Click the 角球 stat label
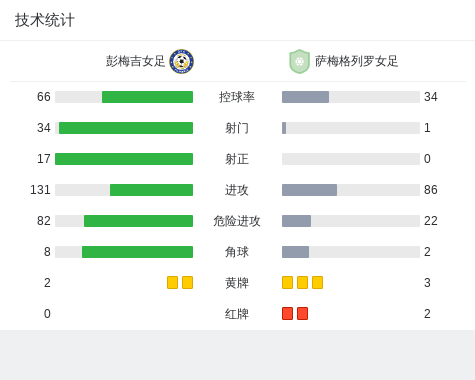 pos(237,252)
